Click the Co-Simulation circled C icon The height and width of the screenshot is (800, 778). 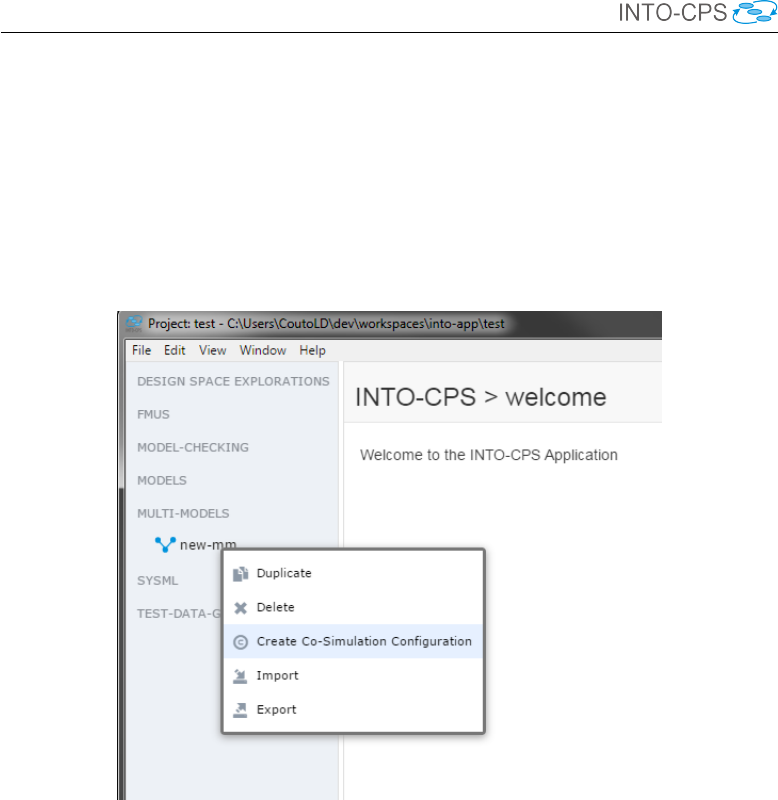[x=240, y=642]
